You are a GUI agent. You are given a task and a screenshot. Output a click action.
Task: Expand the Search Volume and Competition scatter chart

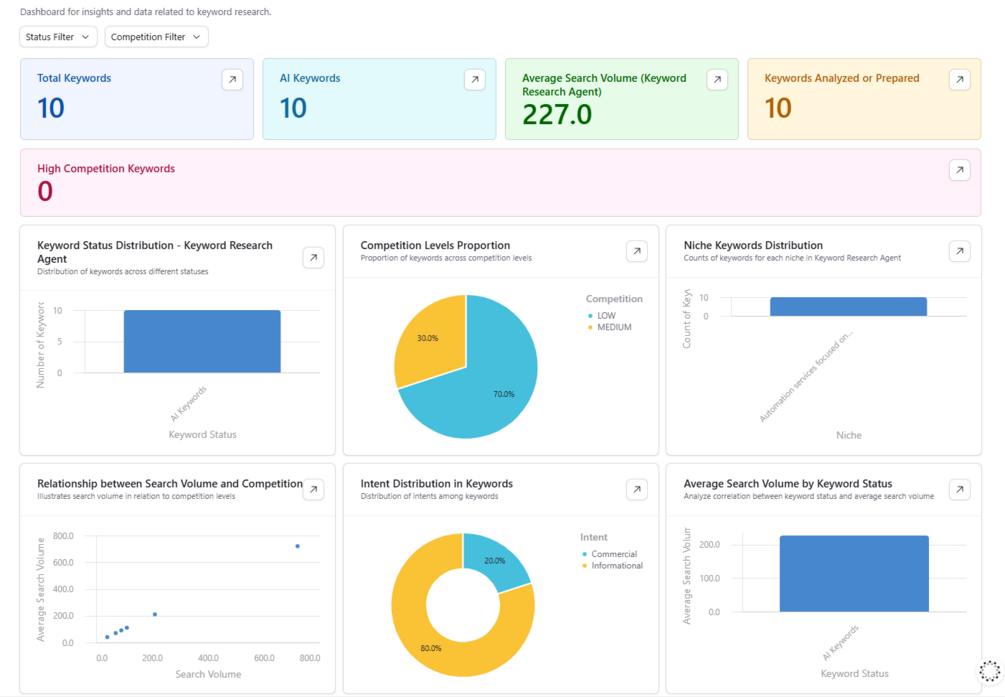[x=313, y=489]
